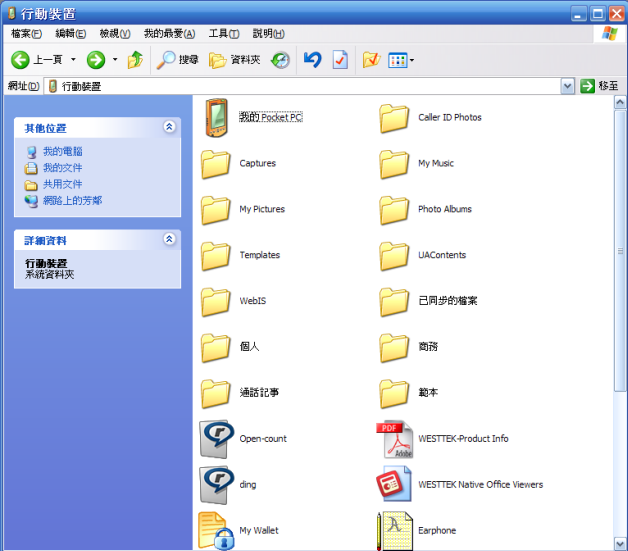This screenshot has width=628, height=551.
Task: Click the document checkmark toolbar icon
Action: point(340,60)
